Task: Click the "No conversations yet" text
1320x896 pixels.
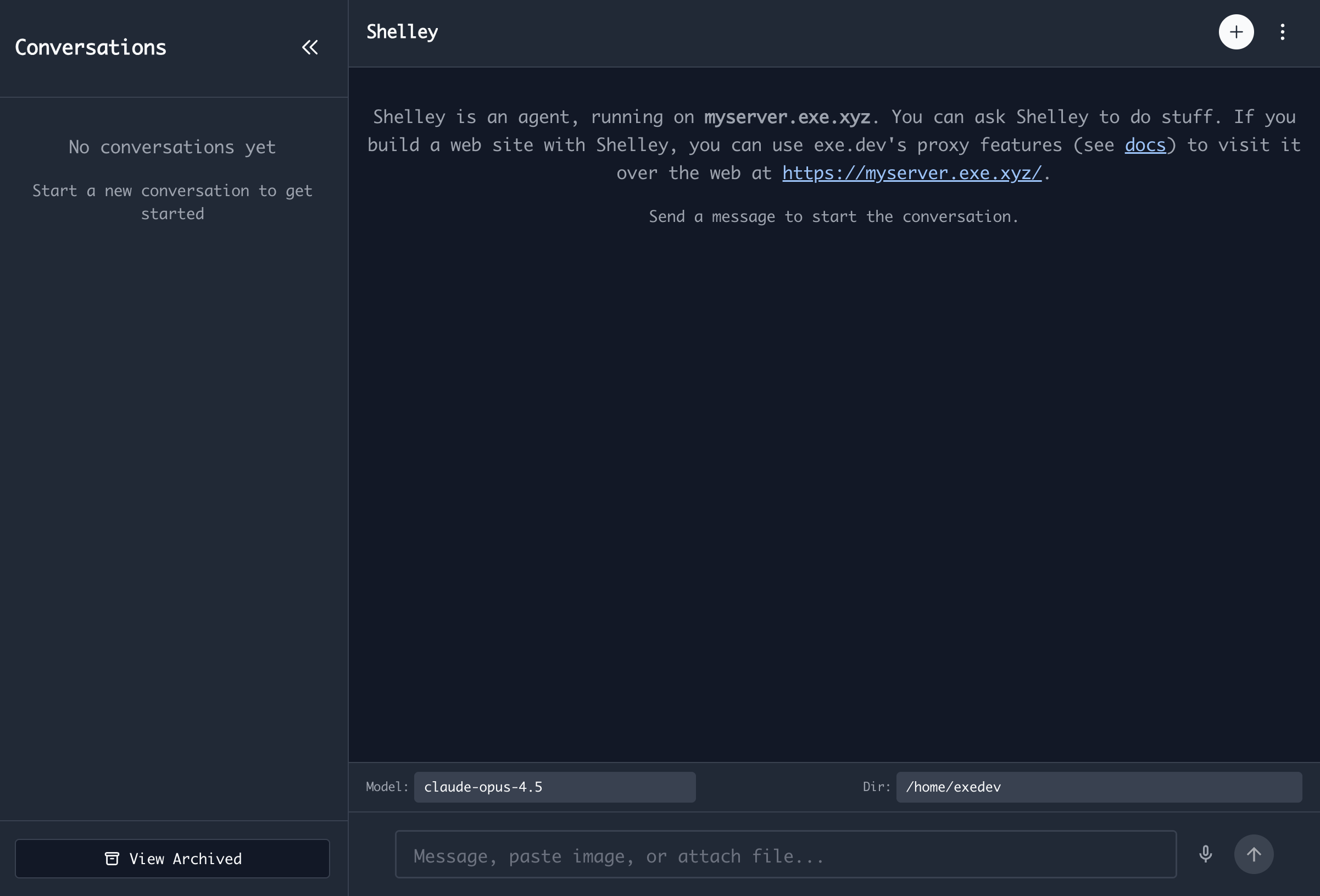Action: pyautogui.click(x=172, y=147)
